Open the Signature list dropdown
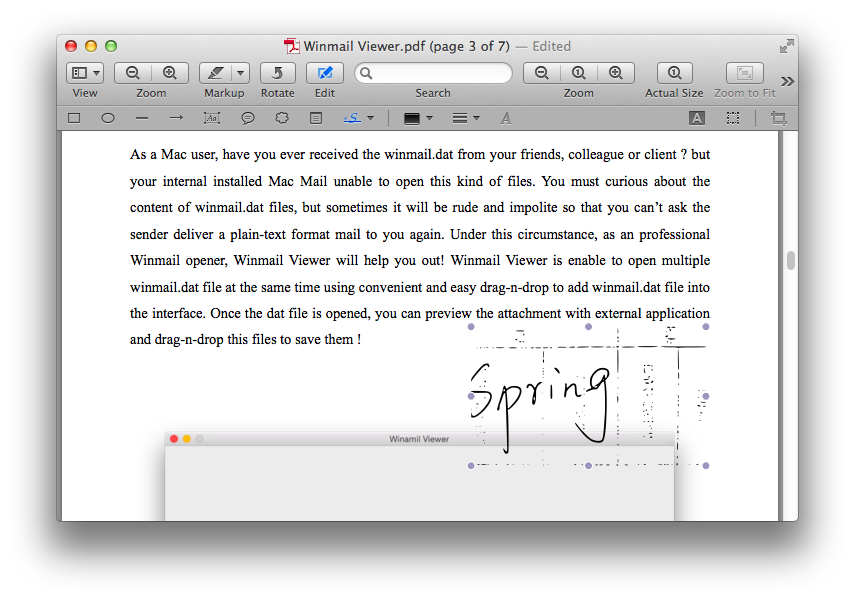 click(x=371, y=118)
